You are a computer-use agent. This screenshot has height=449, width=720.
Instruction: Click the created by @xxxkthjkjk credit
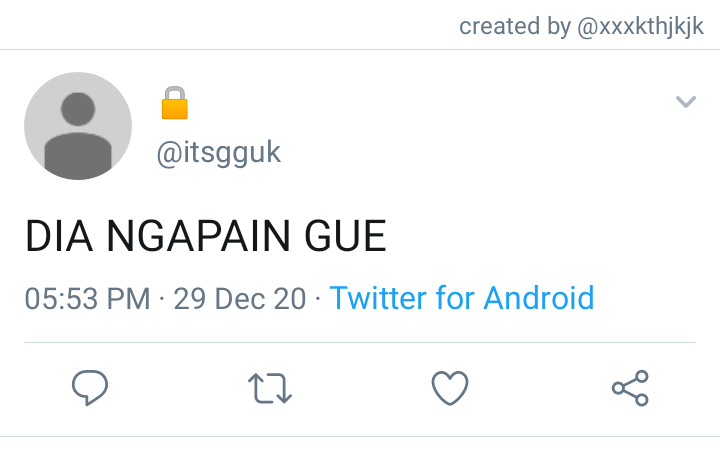[x=581, y=26]
